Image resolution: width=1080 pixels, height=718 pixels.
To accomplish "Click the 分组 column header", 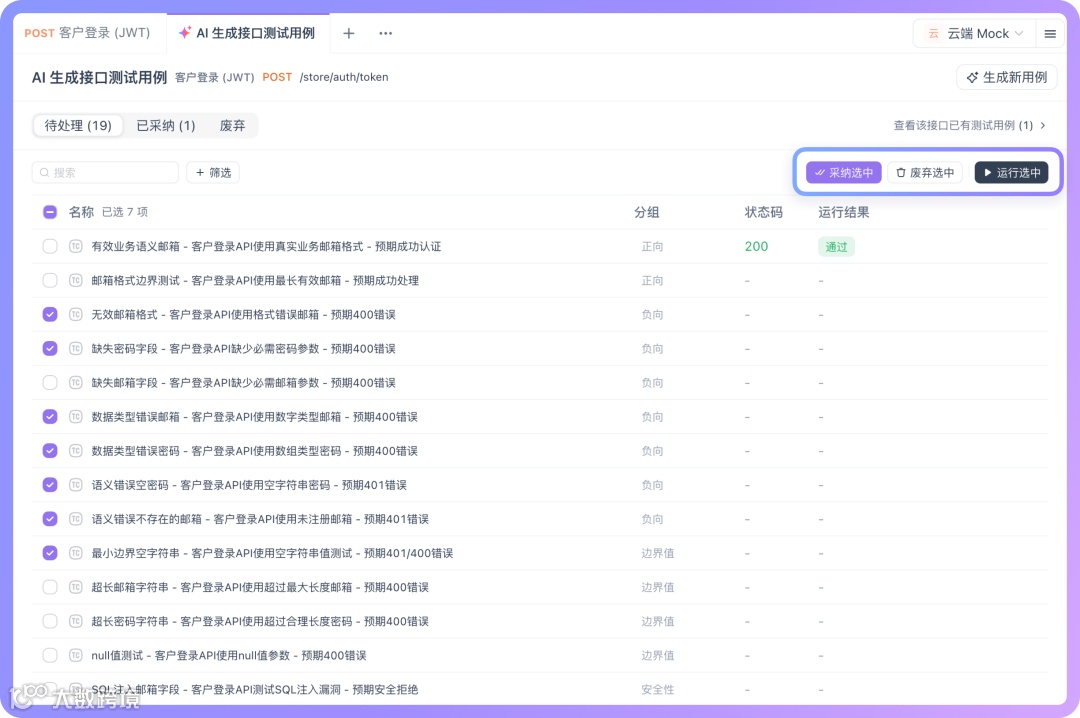I will (x=647, y=212).
